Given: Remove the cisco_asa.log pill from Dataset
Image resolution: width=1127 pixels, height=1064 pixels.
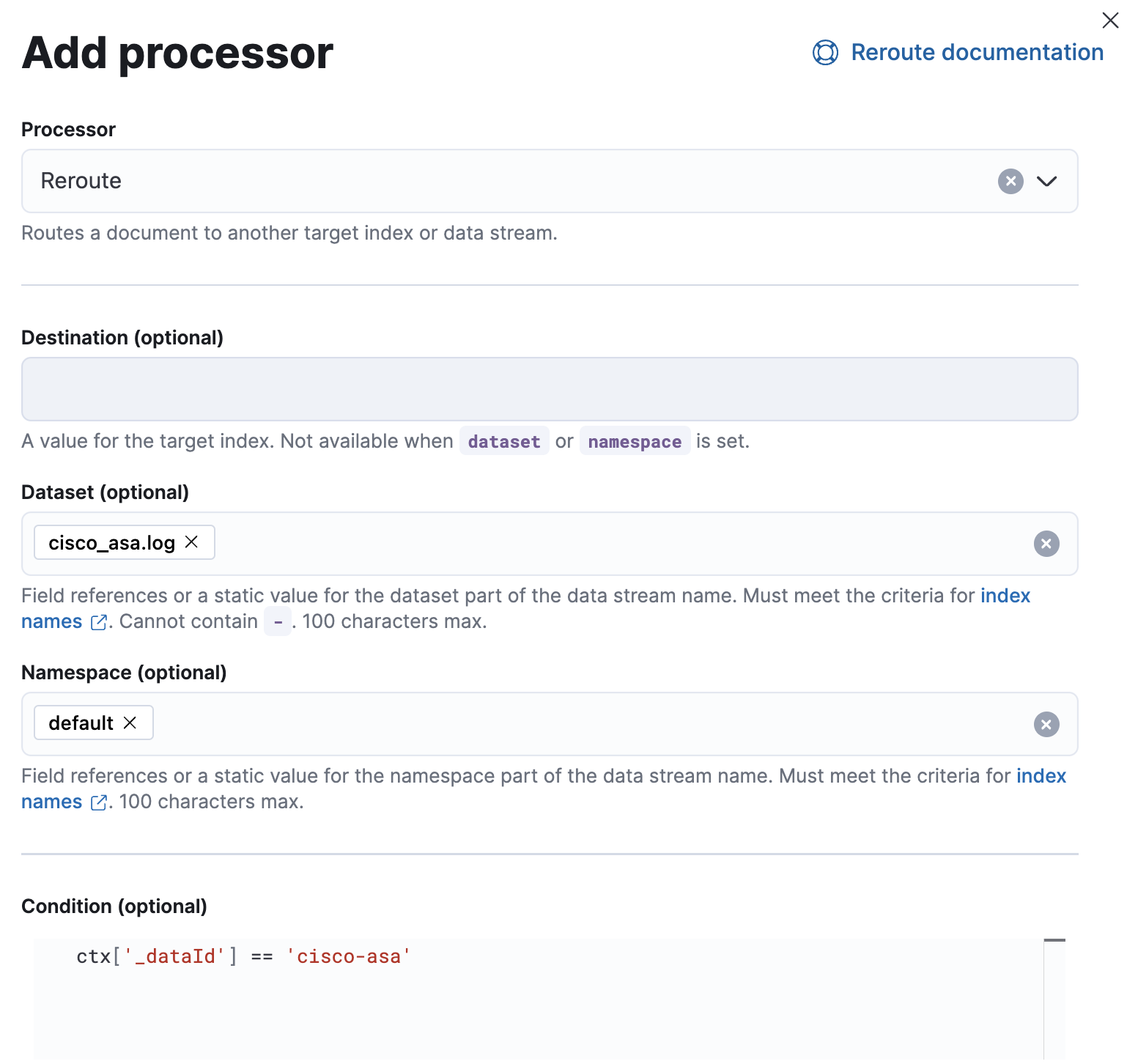Looking at the screenshot, I should click(x=192, y=542).
